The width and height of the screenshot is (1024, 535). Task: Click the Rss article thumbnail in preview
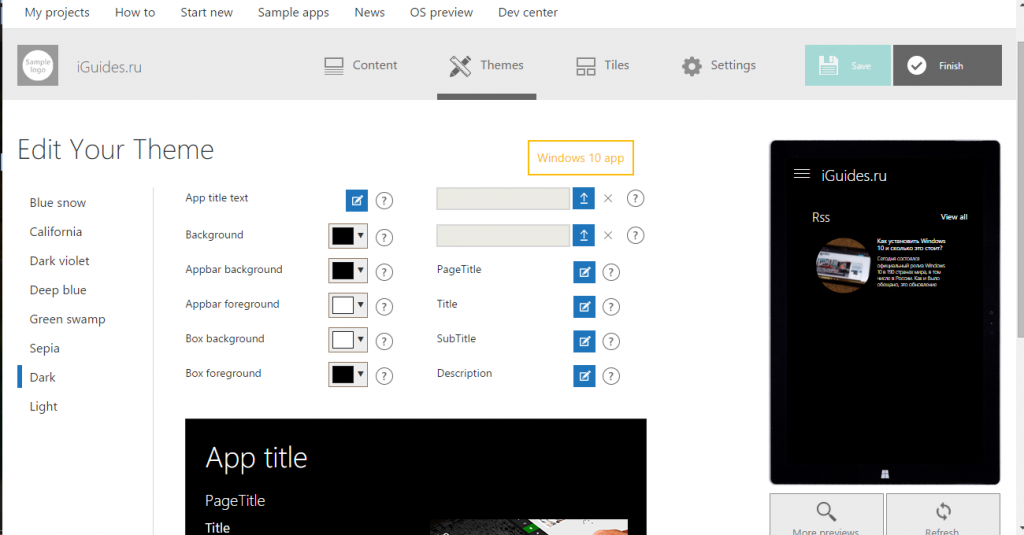[843, 265]
